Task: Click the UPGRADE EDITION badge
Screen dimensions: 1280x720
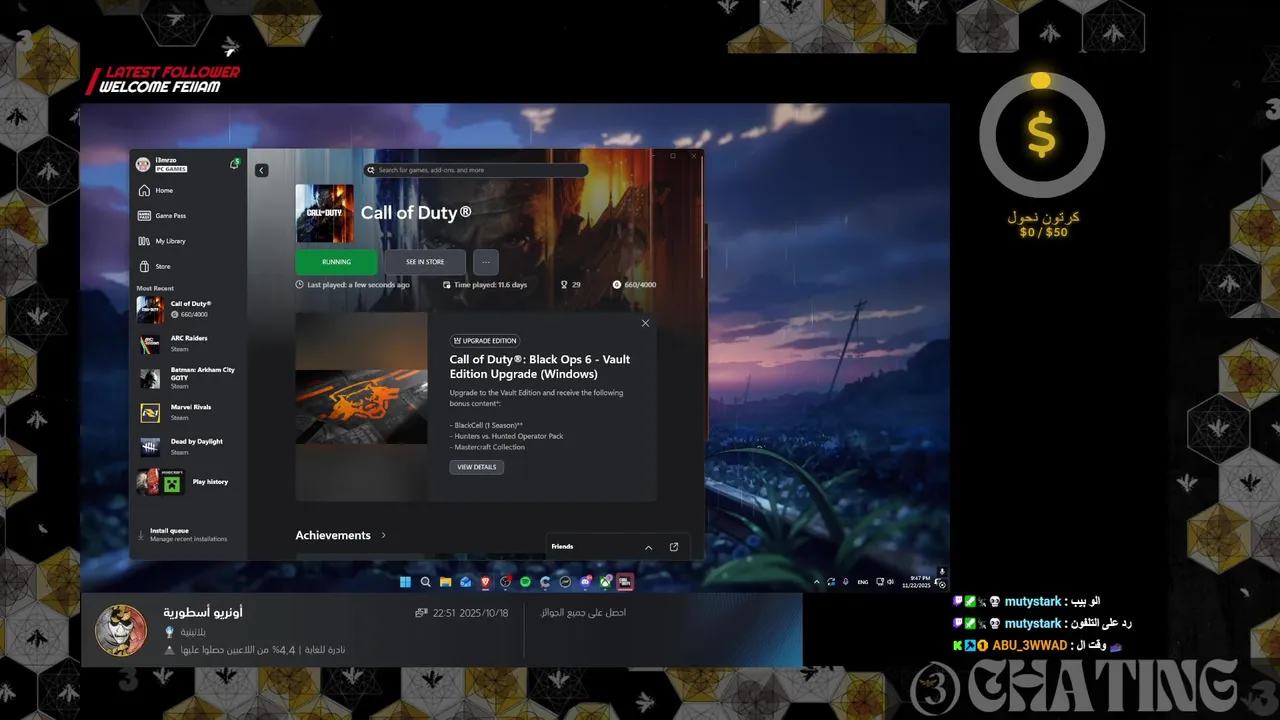Action: click(x=484, y=340)
